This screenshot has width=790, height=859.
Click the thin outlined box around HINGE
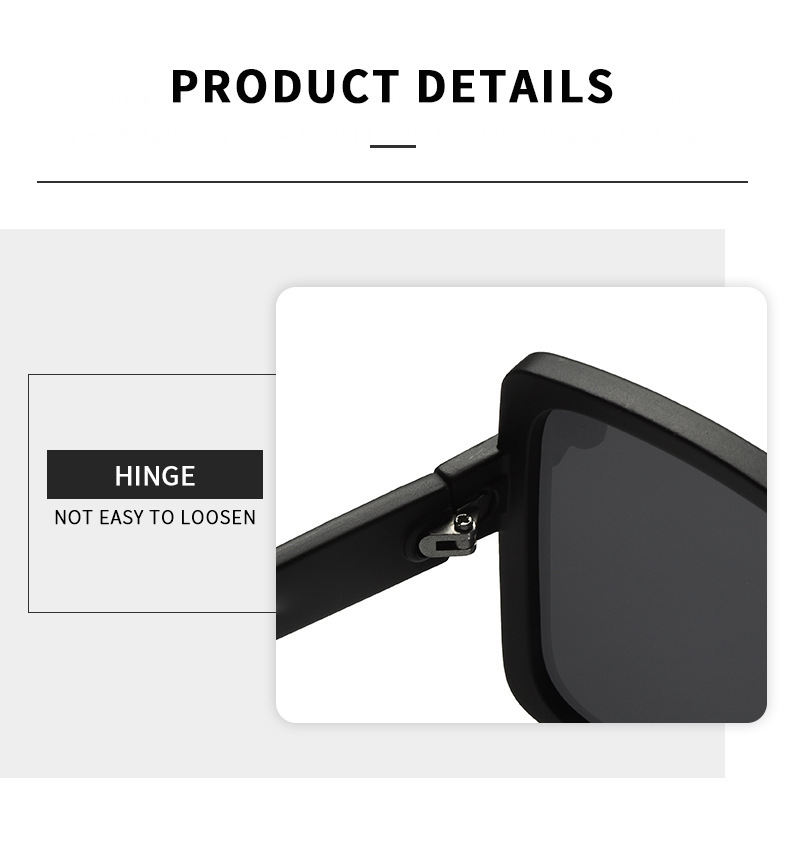pyautogui.click(x=152, y=493)
